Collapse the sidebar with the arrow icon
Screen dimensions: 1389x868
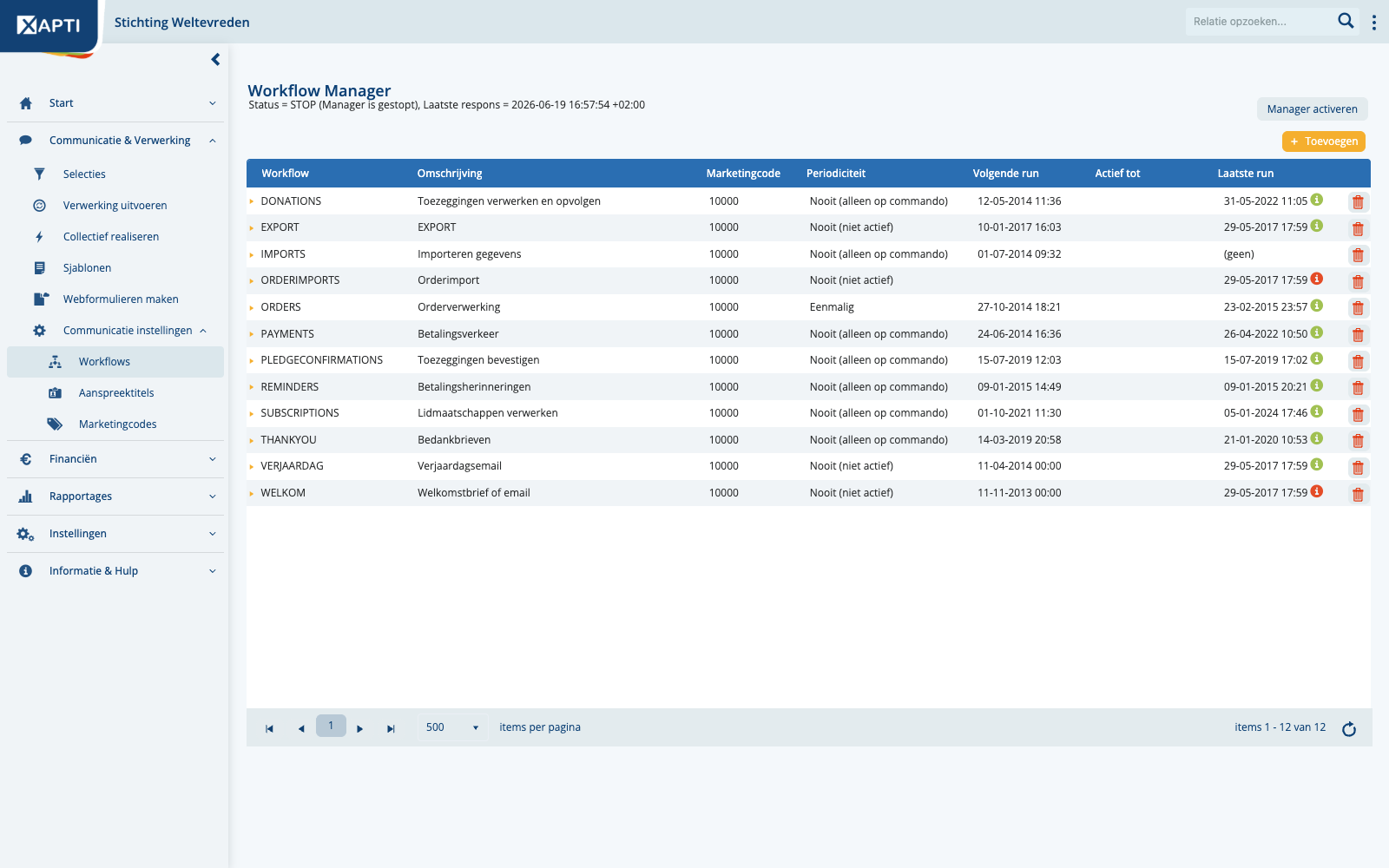click(215, 59)
